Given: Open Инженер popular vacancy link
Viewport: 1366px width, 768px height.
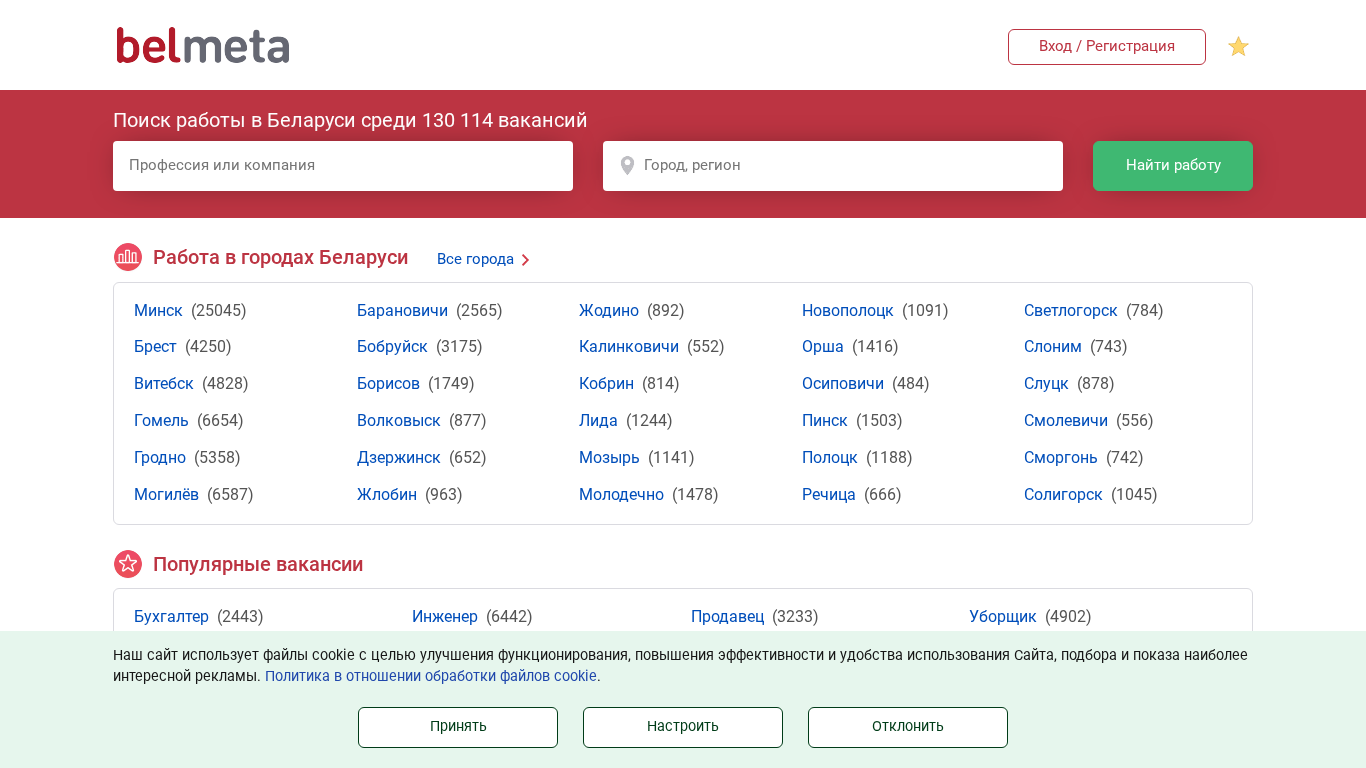Looking at the screenshot, I should point(445,617).
